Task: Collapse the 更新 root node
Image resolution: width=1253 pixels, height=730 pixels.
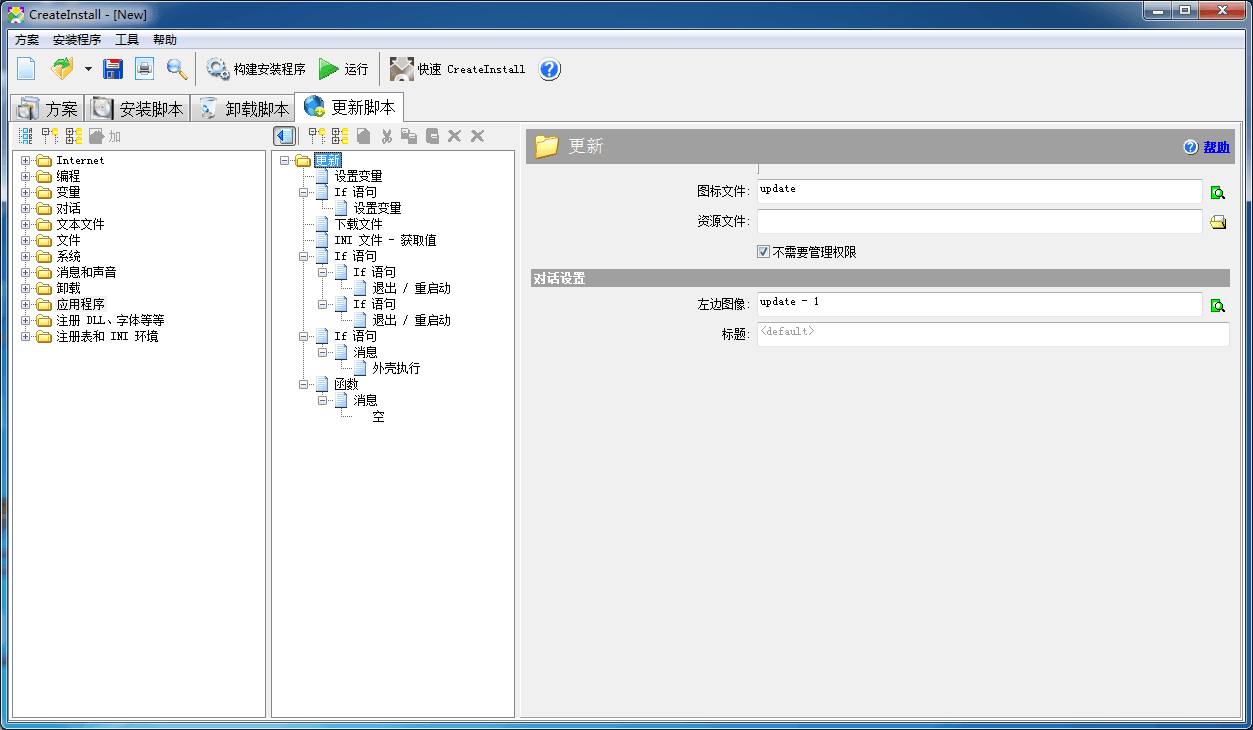Action: pos(286,160)
